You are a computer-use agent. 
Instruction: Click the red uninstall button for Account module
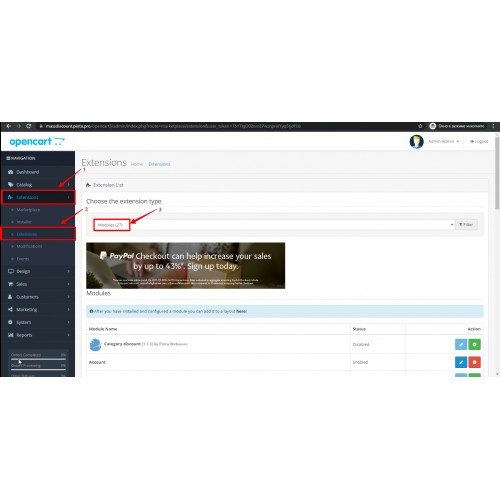pos(474,362)
